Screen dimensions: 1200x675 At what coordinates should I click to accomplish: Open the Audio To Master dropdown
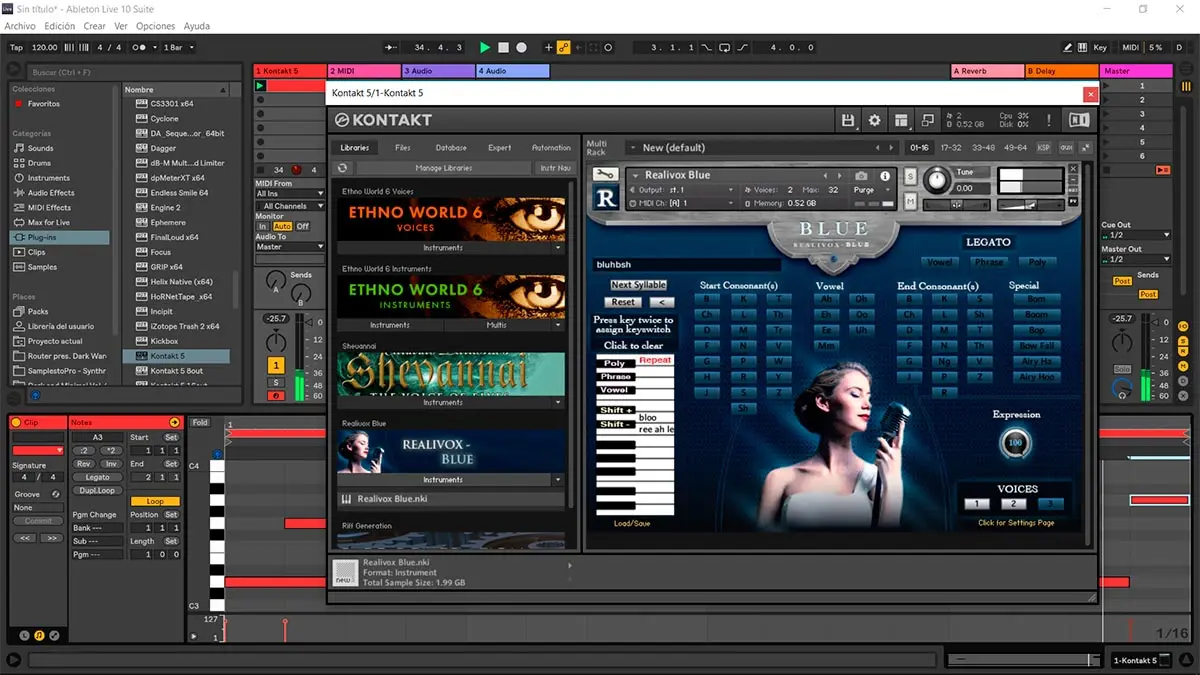[x=289, y=247]
